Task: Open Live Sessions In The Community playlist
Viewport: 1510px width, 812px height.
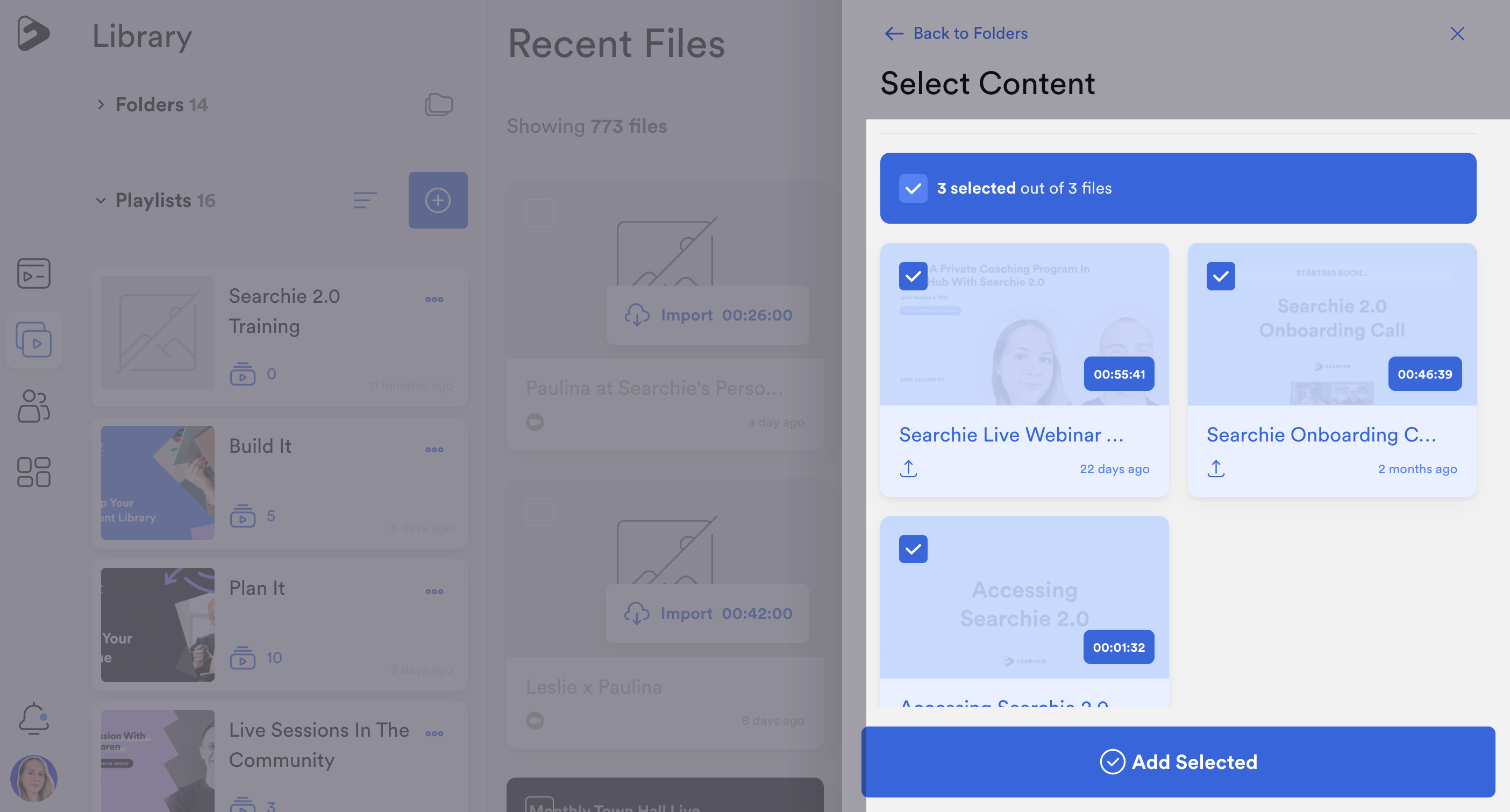Action: 319,745
